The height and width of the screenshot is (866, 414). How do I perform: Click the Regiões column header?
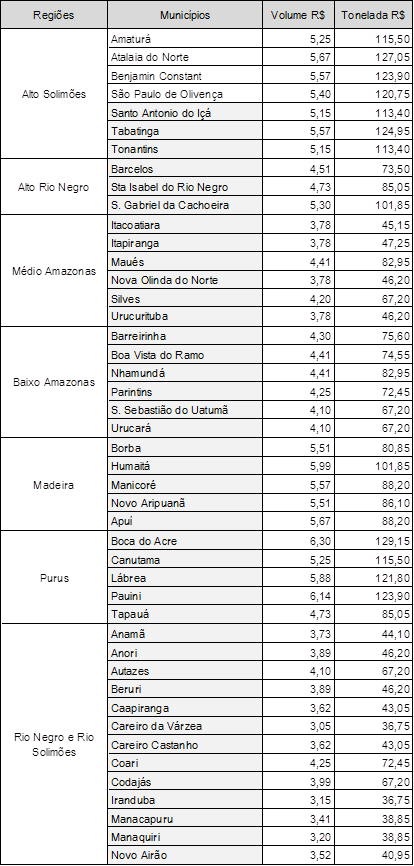54,15
